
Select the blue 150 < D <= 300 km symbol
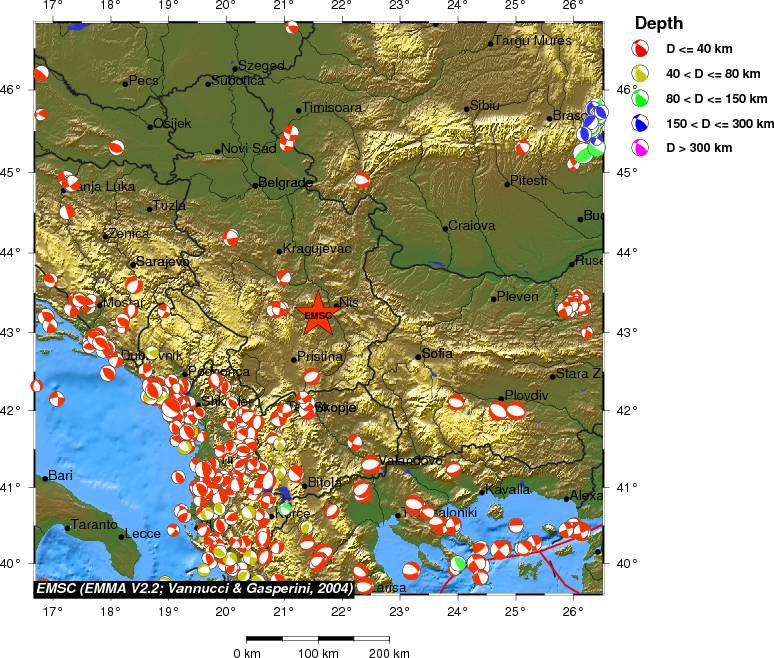640,123
